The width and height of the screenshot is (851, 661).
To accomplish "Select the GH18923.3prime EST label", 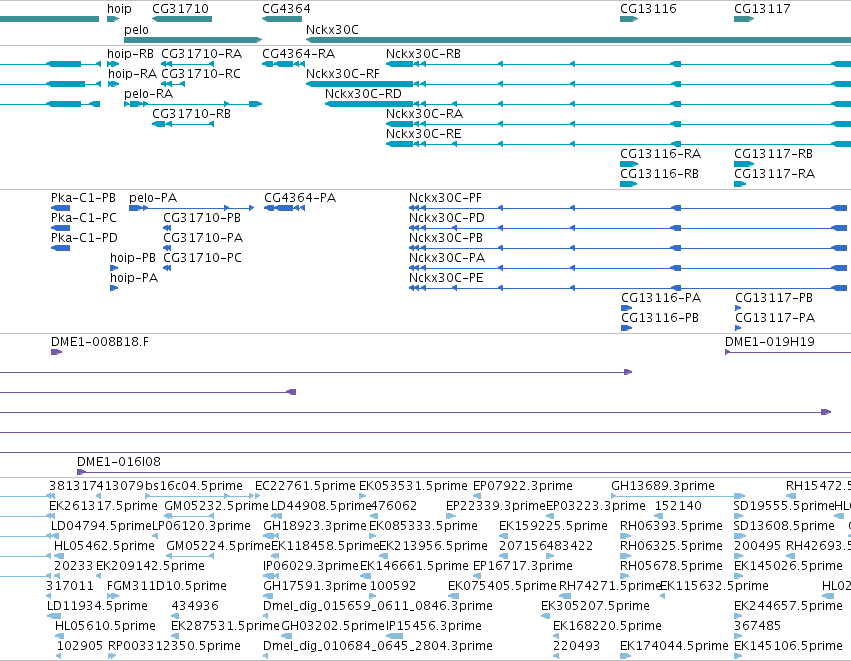I will coord(315,526).
